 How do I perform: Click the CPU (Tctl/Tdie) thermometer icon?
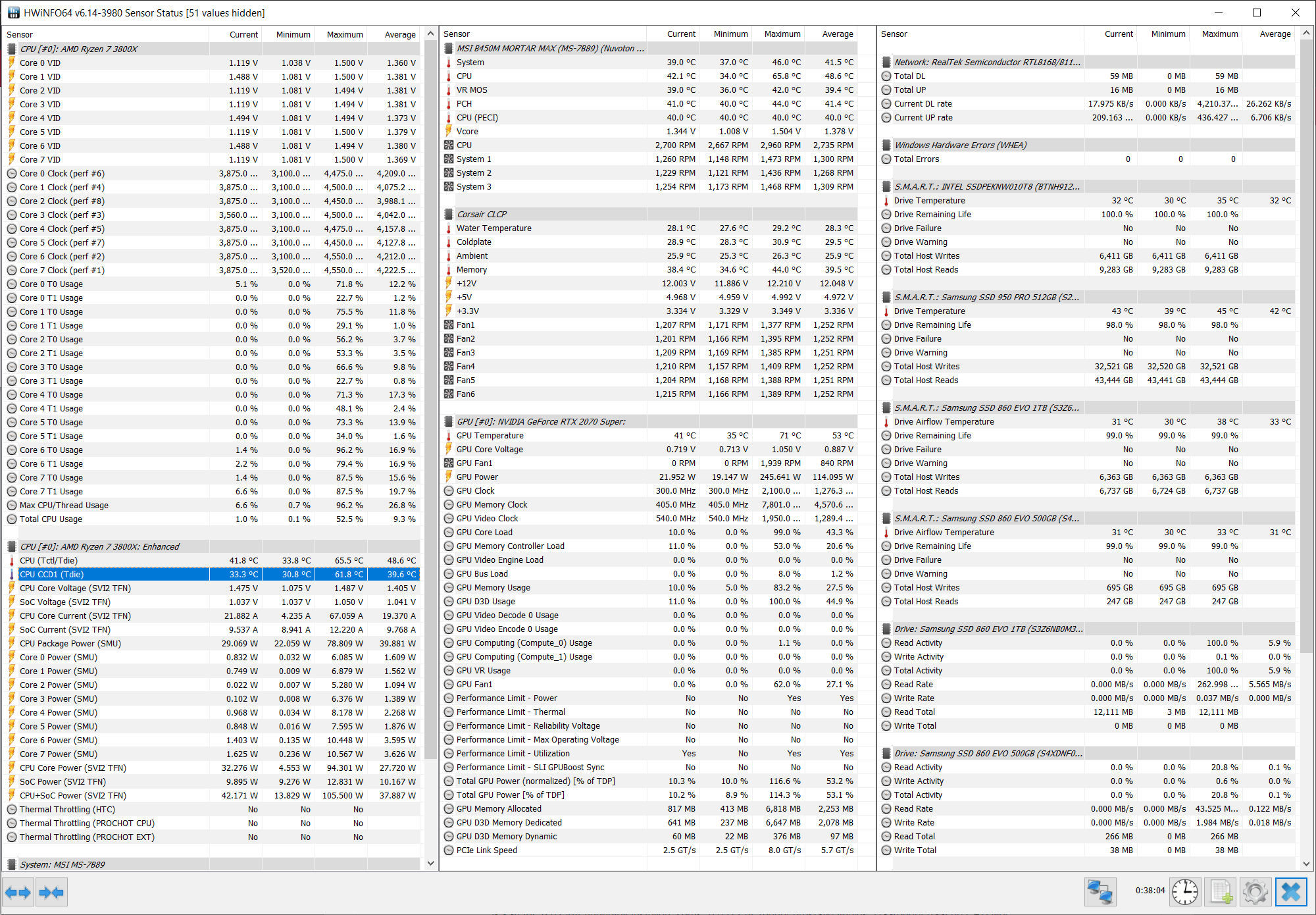click(x=12, y=561)
